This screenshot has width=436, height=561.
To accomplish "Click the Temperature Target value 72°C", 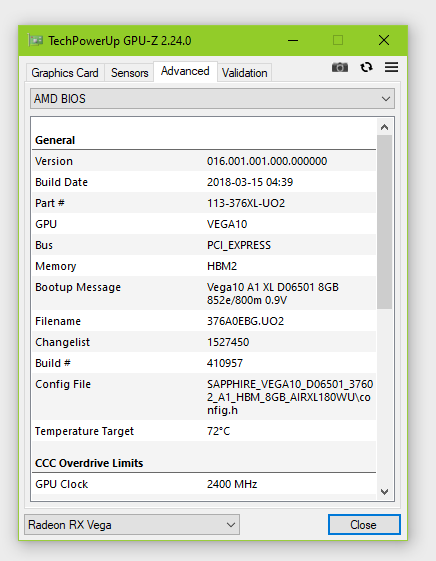I will pyautogui.click(x=218, y=431).
